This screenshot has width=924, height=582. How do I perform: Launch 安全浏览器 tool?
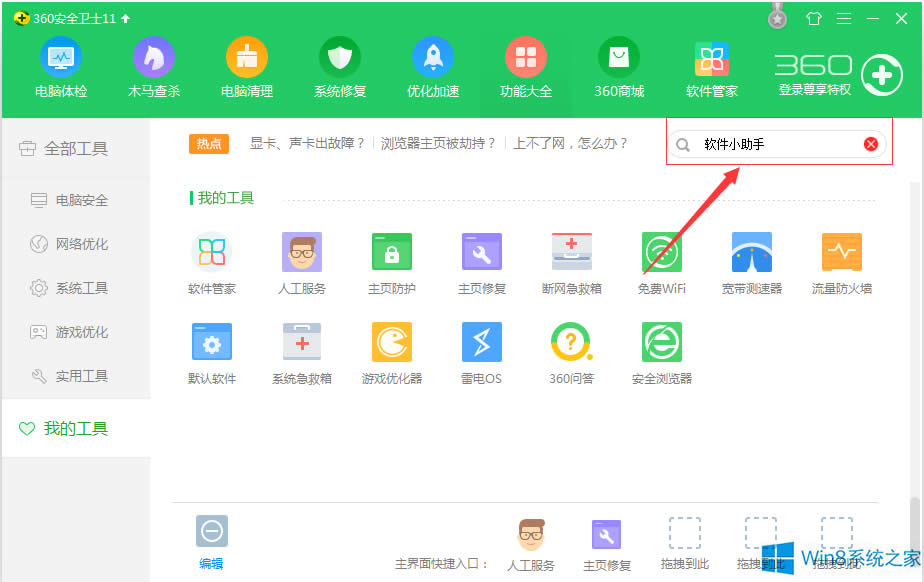(662, 353)
